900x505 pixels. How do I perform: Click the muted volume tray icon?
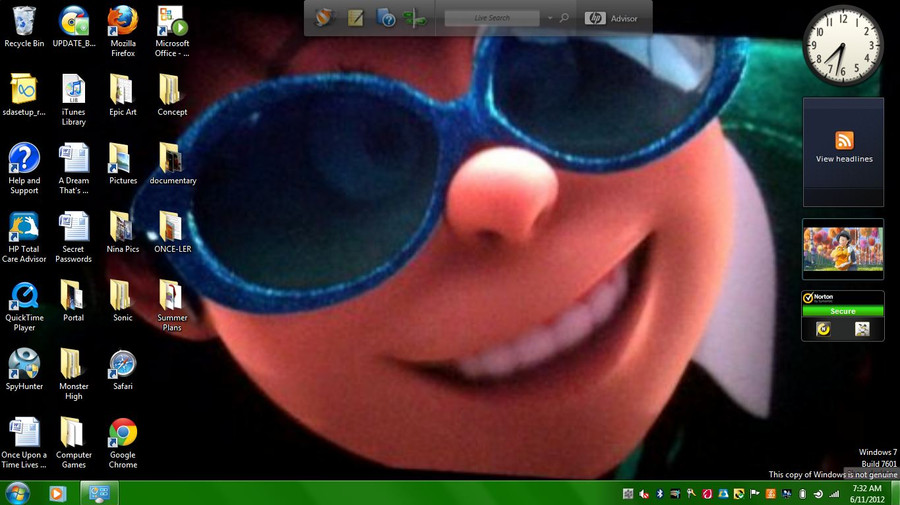tap(644, 494)
